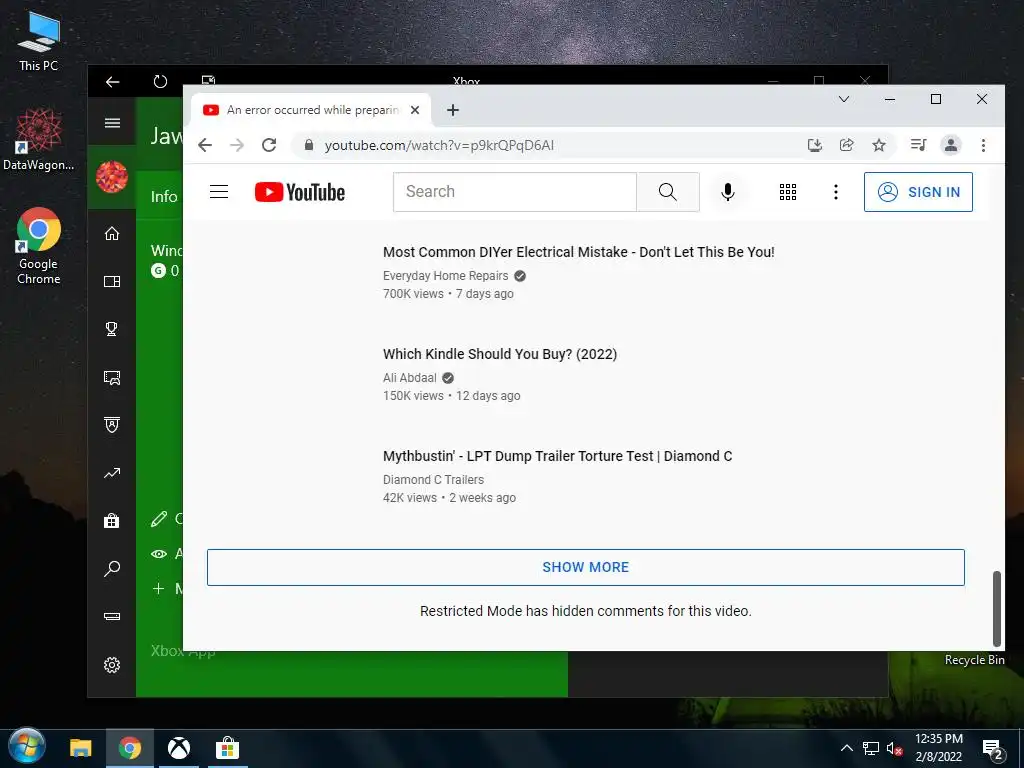Open the media control playlist icon
The width and height of the screenshot is (1024, 768).
tap(918, 145)
